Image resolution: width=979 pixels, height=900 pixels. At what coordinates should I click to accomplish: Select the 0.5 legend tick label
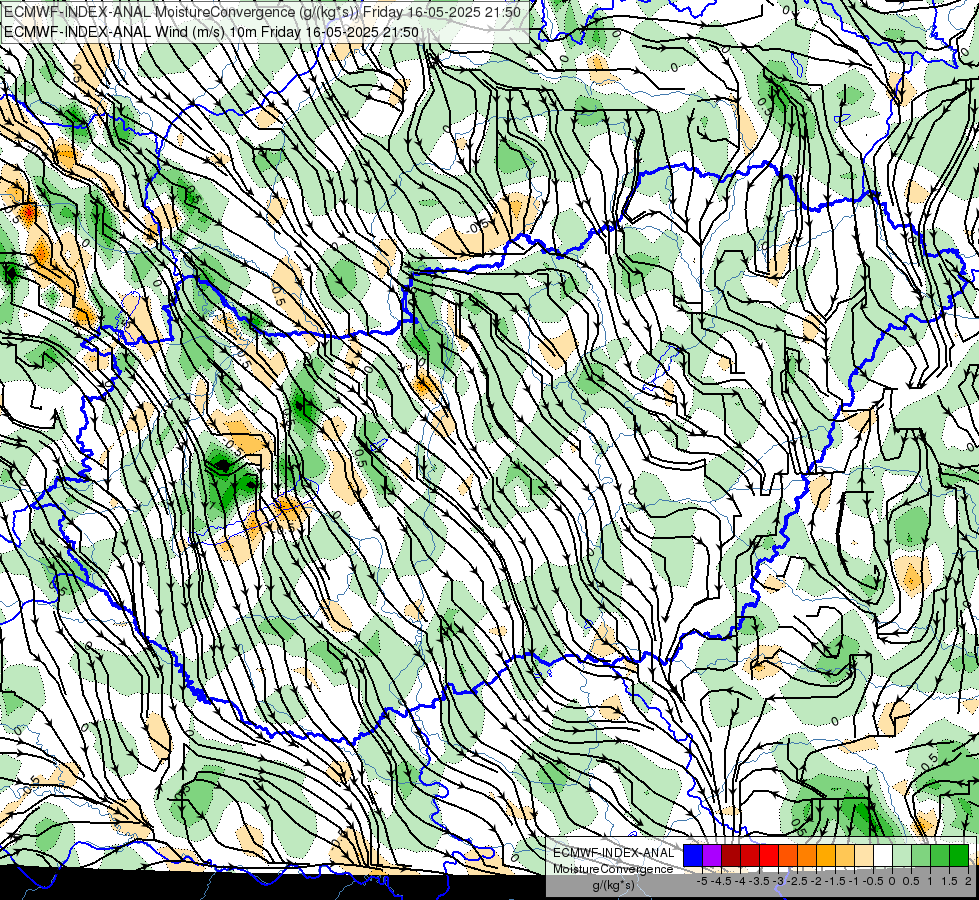(x=911, y=881)
